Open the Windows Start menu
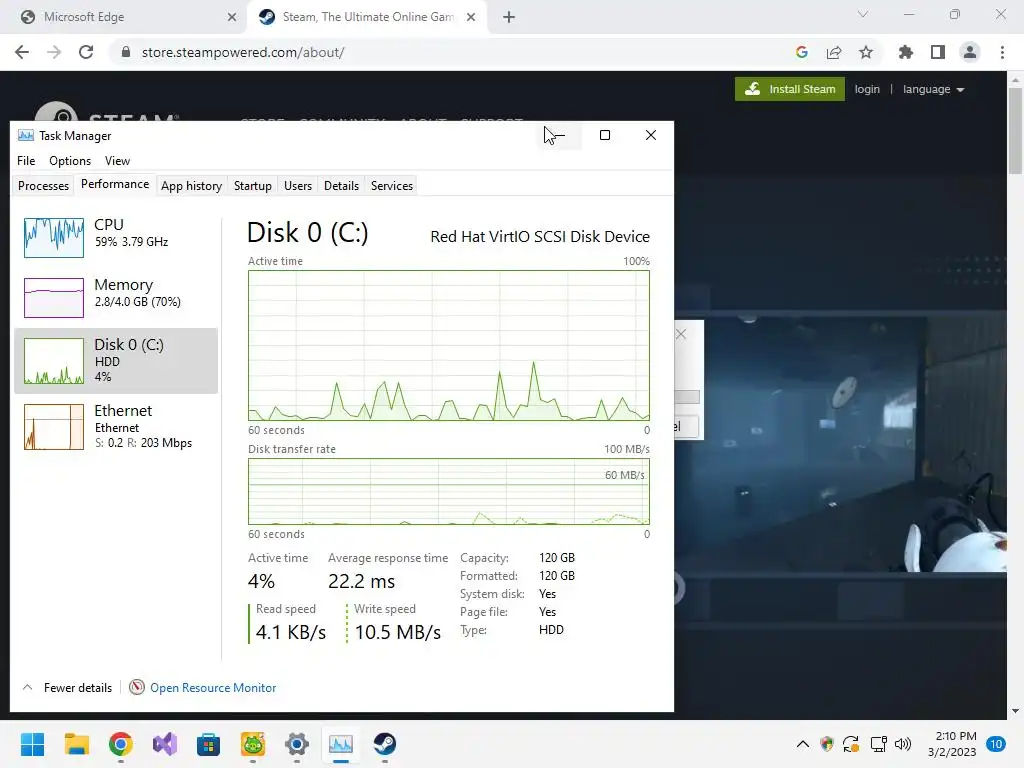The width and height of the screenshot is (1024, 768). 32,744
